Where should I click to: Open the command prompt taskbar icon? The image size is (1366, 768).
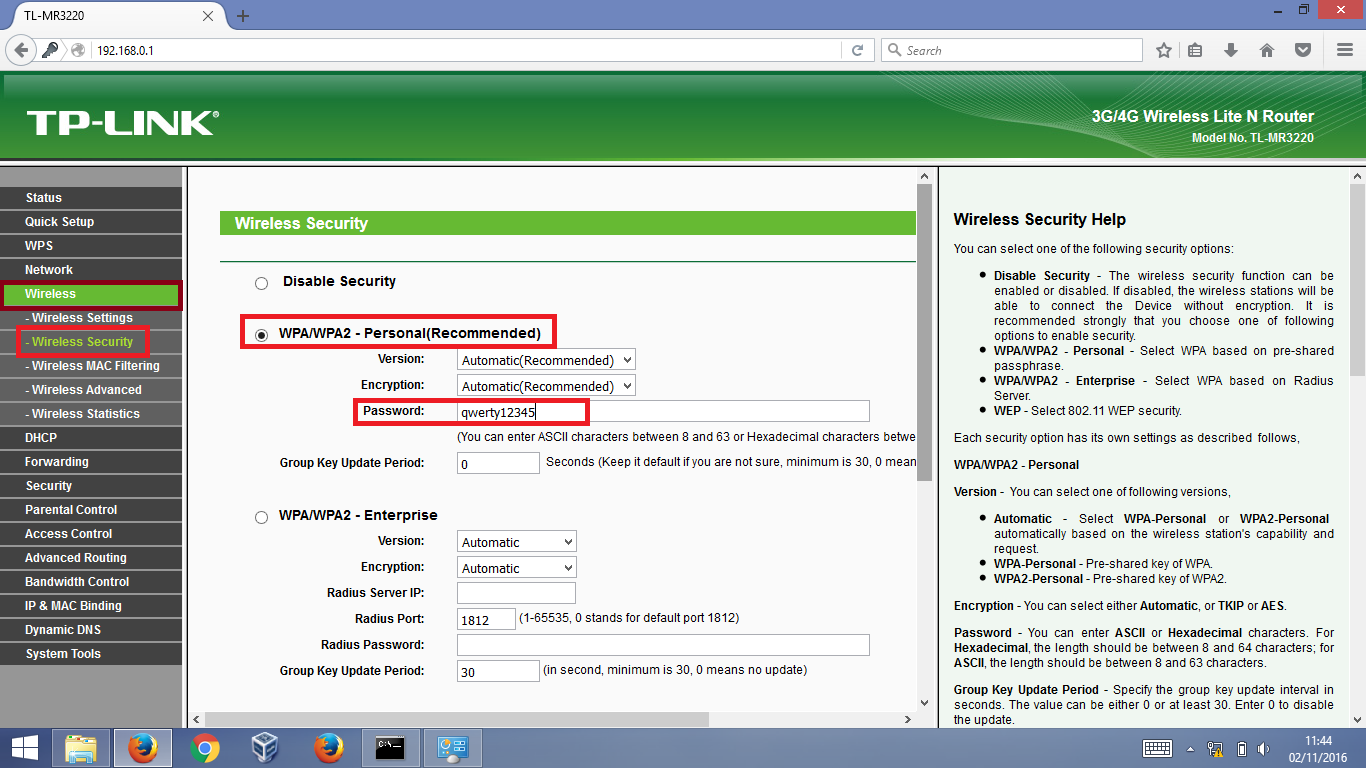tap(390, 748)
